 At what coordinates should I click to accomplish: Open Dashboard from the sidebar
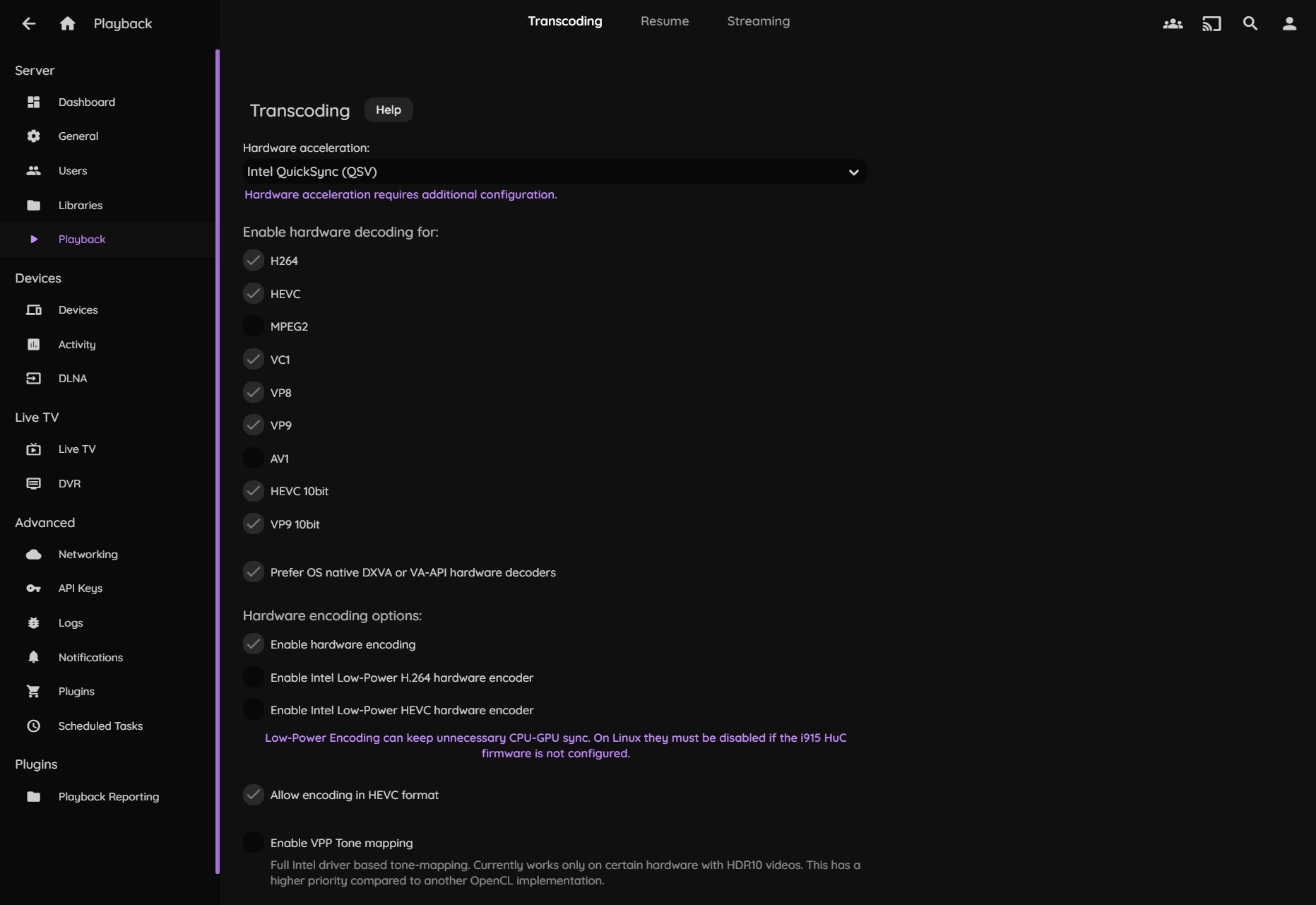(87, 102)
